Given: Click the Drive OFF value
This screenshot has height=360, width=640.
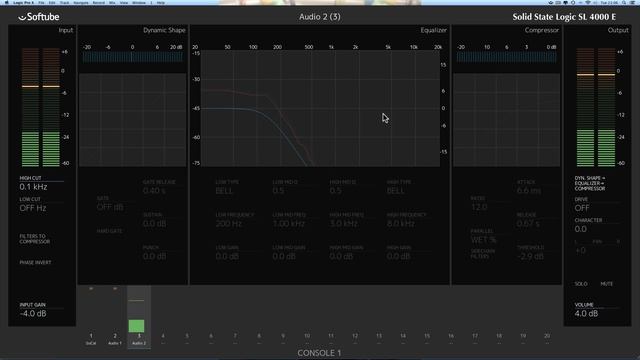Looking at the screenshot, I should pos(582,208).
